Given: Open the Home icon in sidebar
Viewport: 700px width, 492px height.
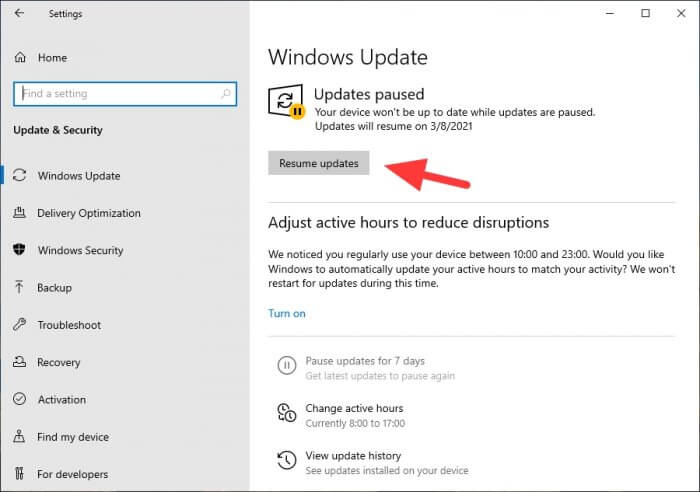Looking at the screenshot, I should (20, 58).
